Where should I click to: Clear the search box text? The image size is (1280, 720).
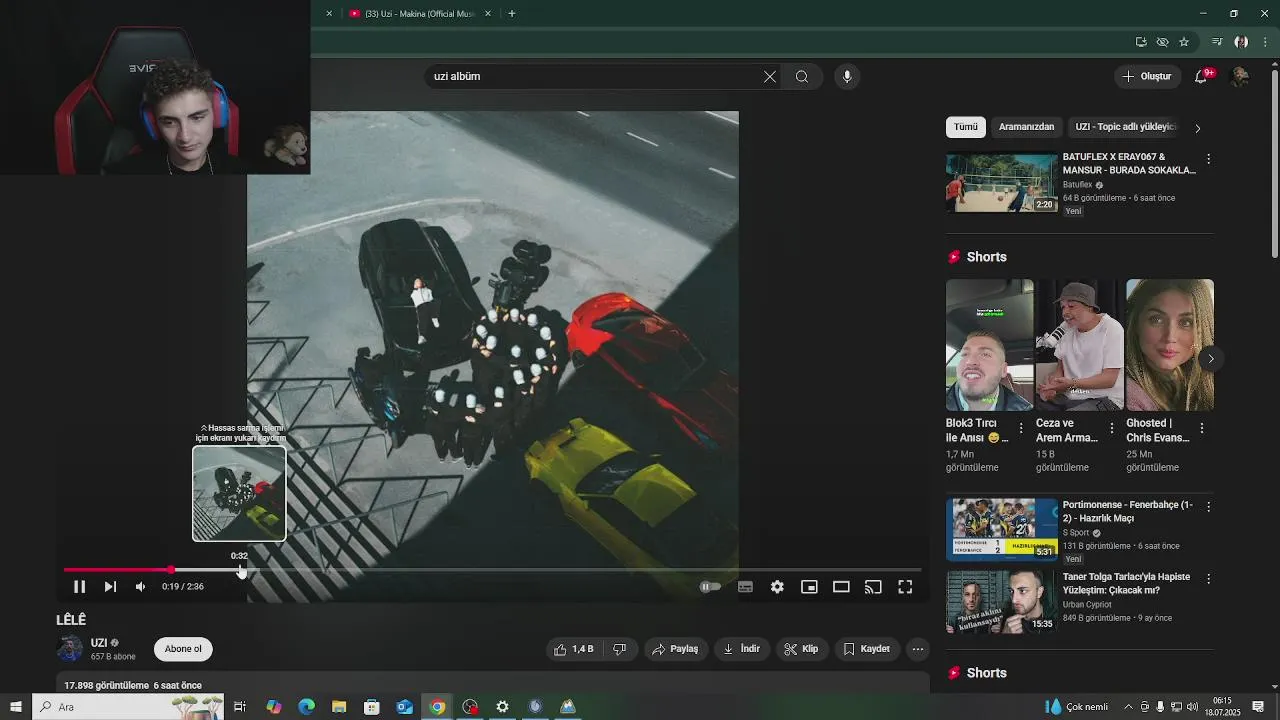tap(770, 77)
